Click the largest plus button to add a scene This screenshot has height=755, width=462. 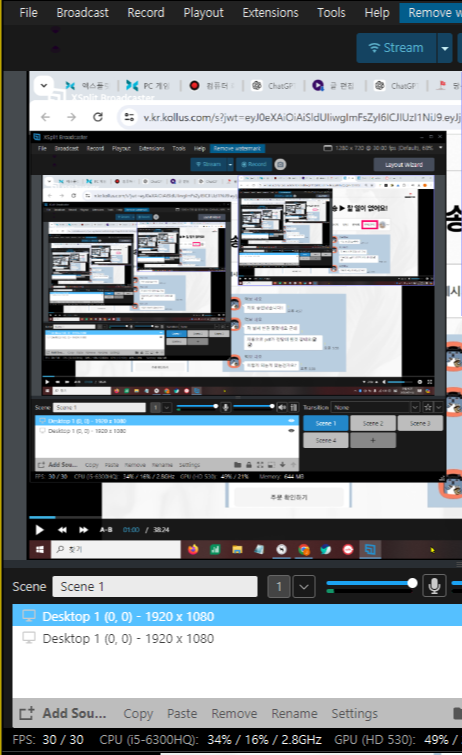click(x=373, y=440)
